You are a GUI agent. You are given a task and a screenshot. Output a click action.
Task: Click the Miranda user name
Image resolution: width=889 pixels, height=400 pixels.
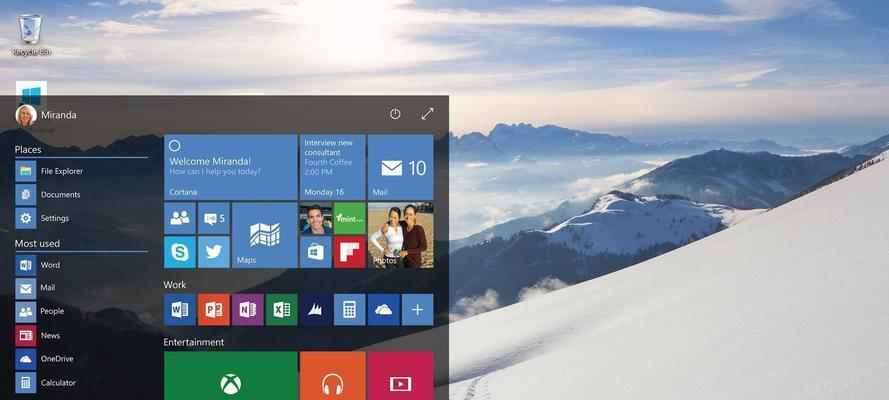click(x=58, y=115)
